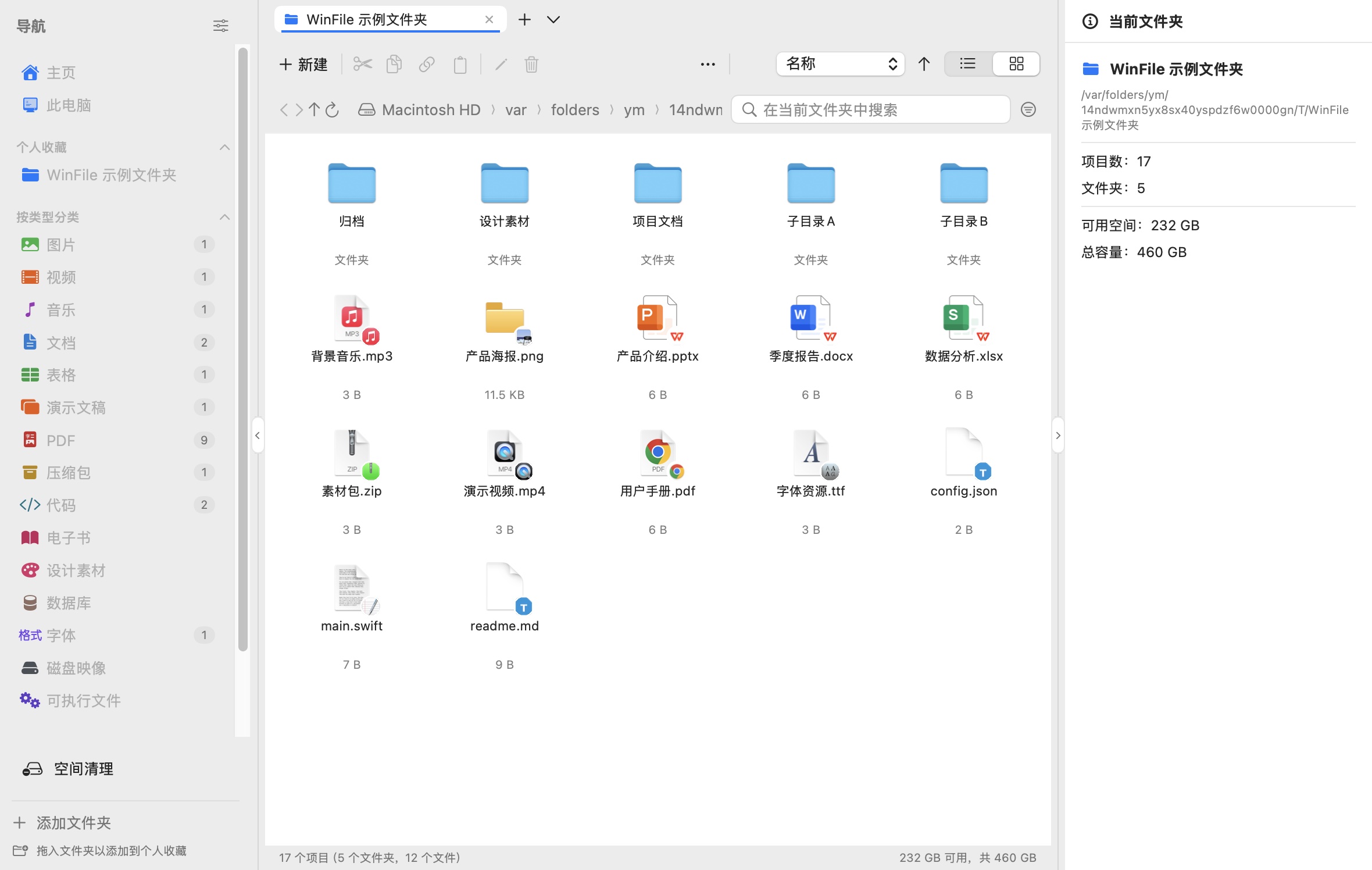Image resolution: width=1372 pixels, height=870 pixels.
Task: Click the link/alias icon in toolbar
Action: pyautogui.click(x=427, y=64)
